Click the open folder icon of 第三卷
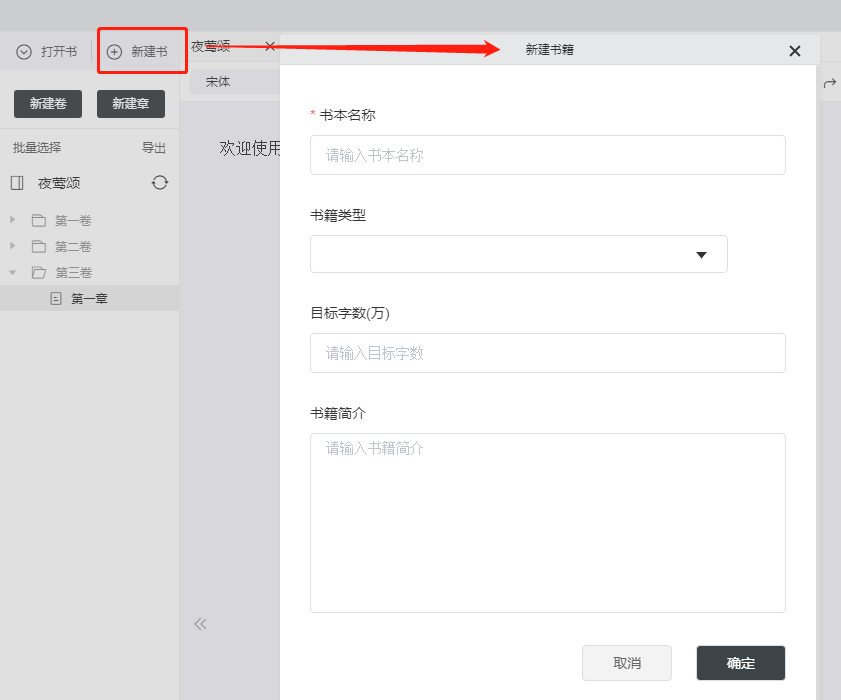841x700 pixels. click(x=39, y=272)
